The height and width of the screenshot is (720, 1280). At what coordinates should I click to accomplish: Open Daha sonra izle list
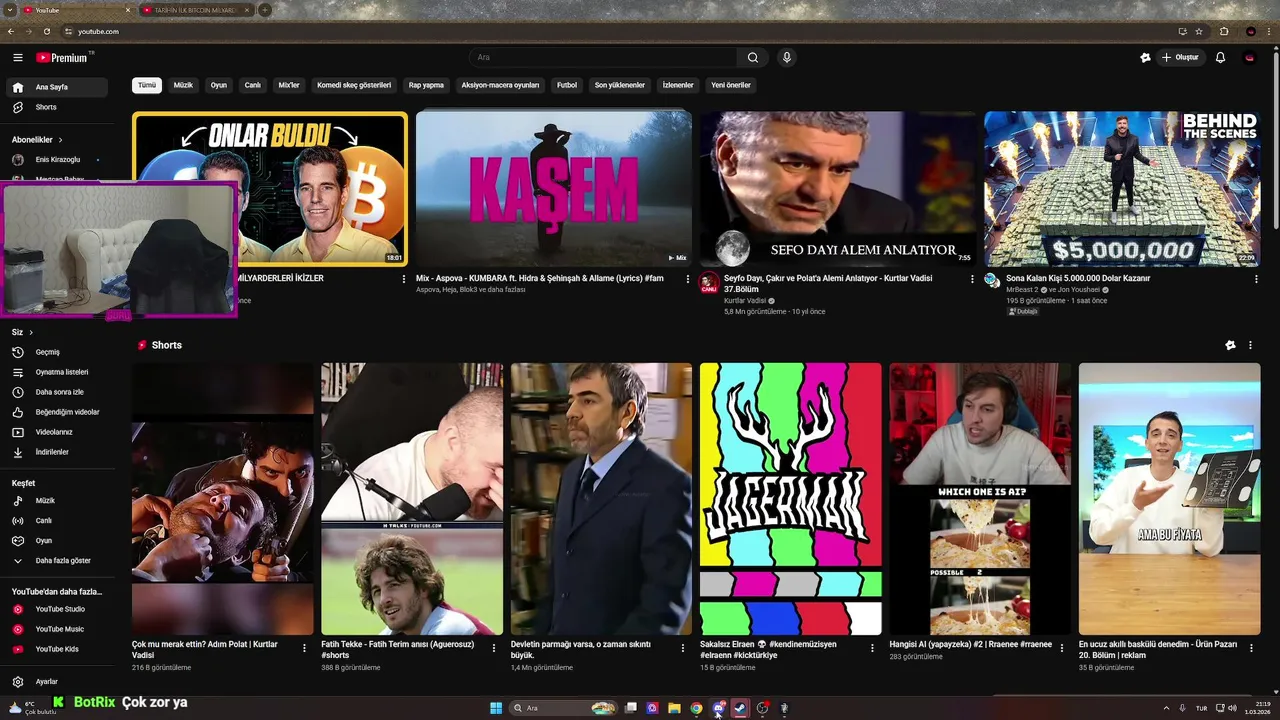pos(56,392)
